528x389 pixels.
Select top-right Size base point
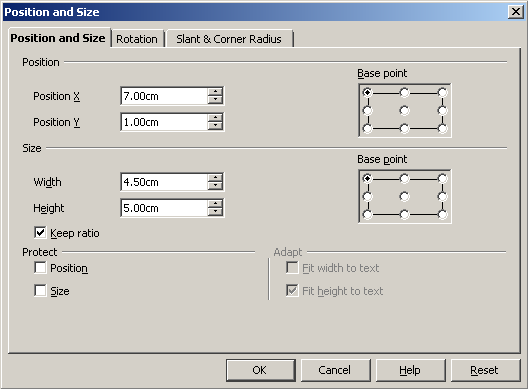pyautogui.click(x=442, y=178)
